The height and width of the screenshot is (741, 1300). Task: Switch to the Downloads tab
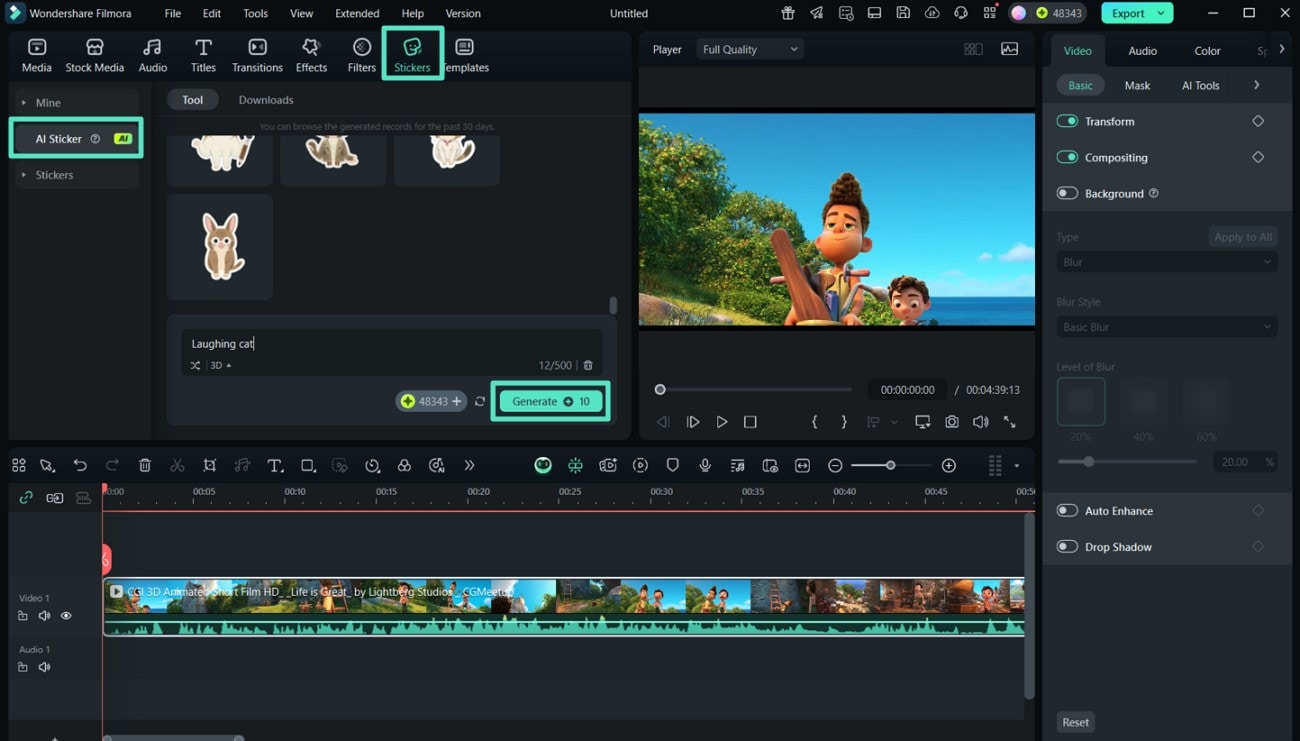tap(266, 100)
